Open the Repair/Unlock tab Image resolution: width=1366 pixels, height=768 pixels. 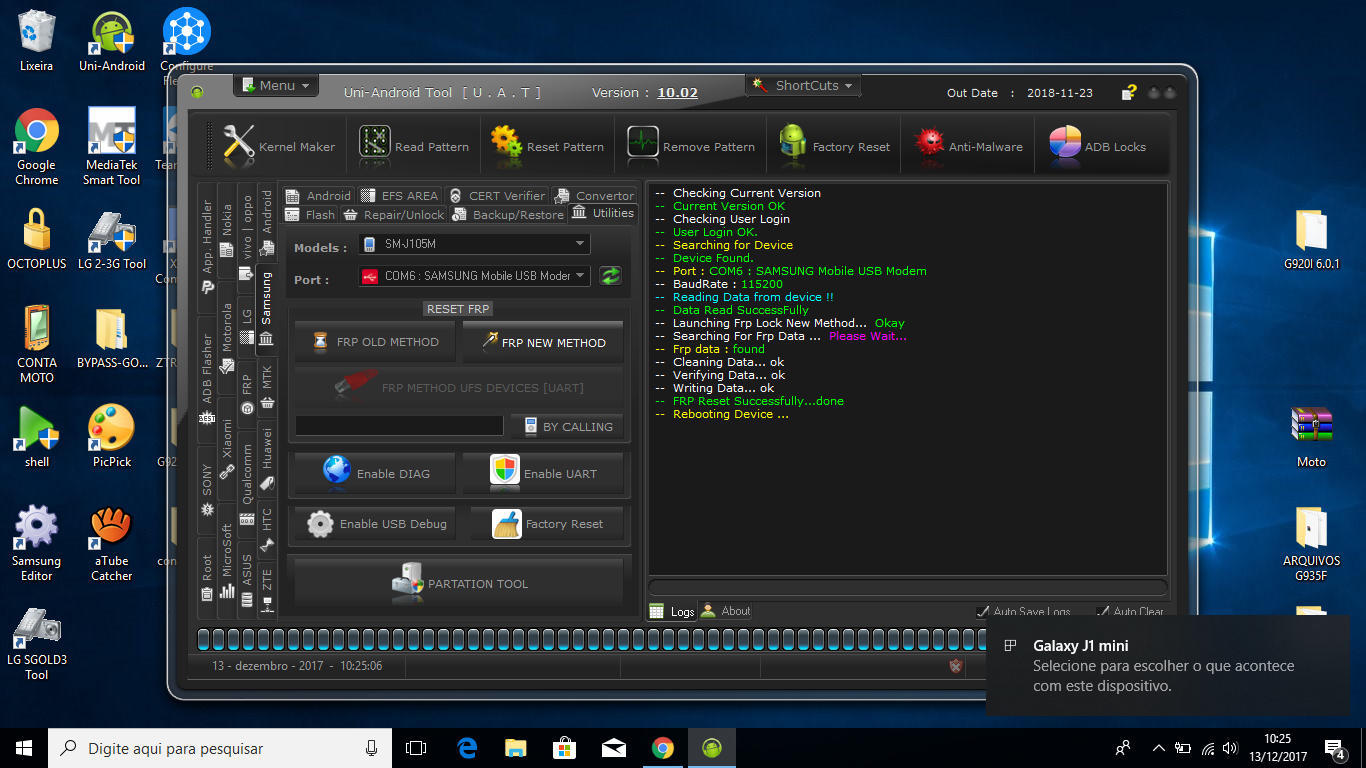pyautogui.click(x=393, y=214)
